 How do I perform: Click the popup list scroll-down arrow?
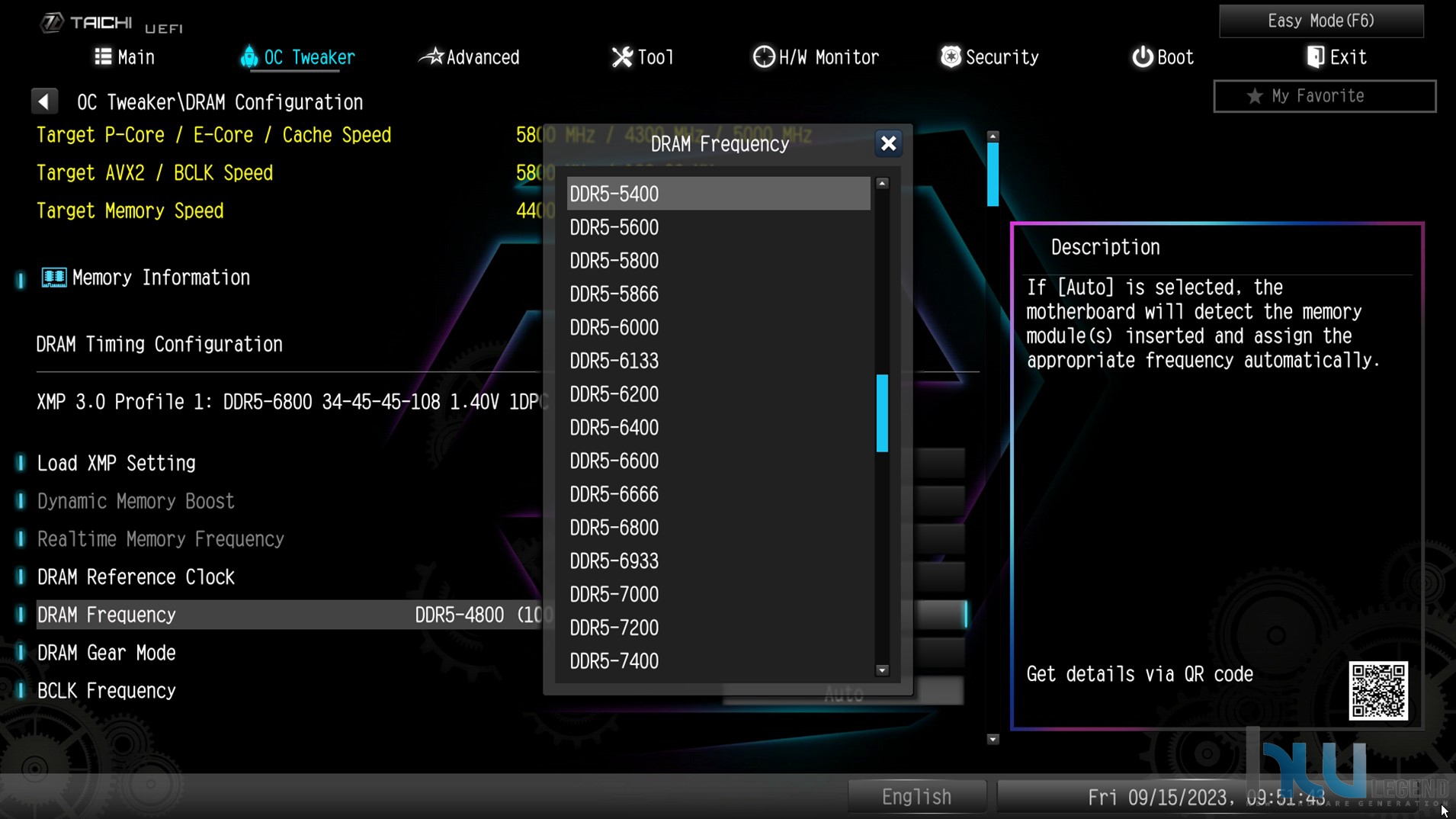pos(882,670)
